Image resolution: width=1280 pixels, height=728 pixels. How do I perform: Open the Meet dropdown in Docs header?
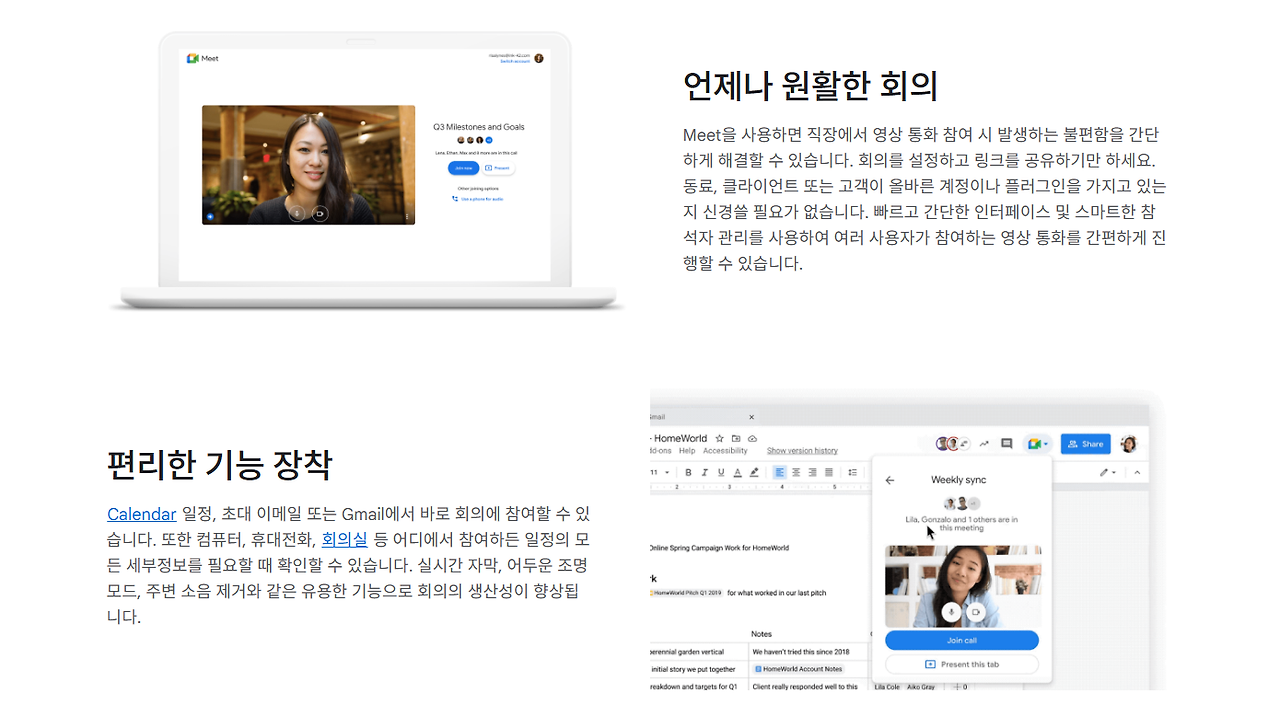click(1038, 443)
